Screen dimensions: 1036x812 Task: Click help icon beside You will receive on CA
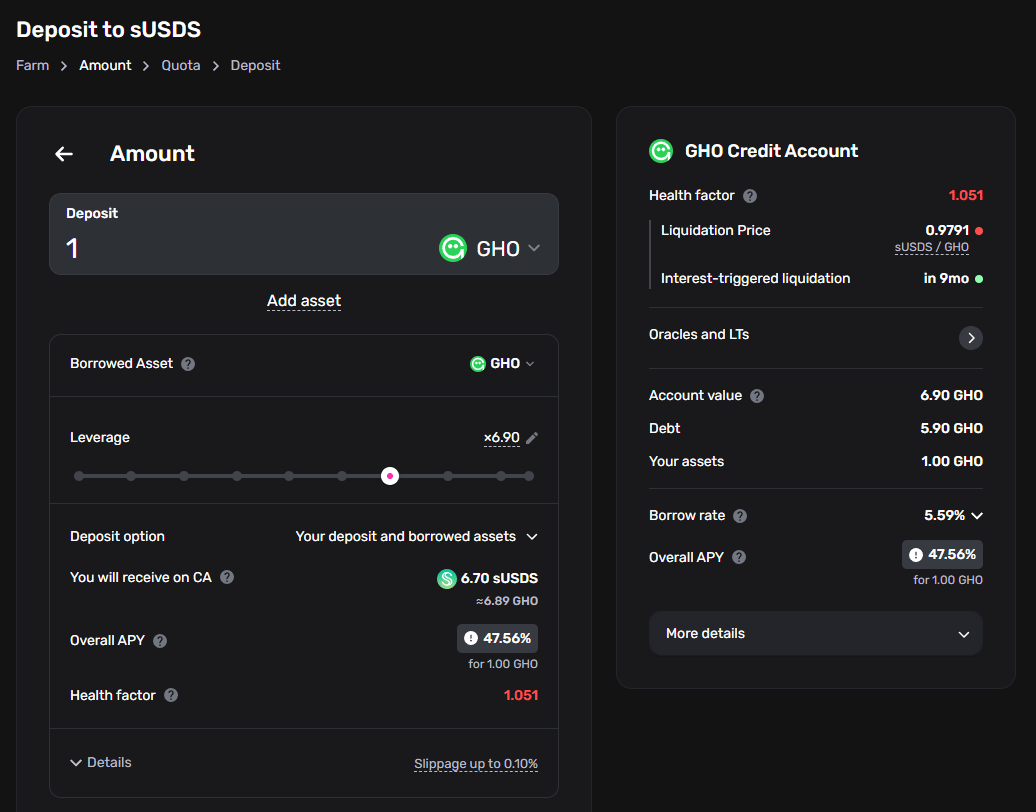[227, 577]
